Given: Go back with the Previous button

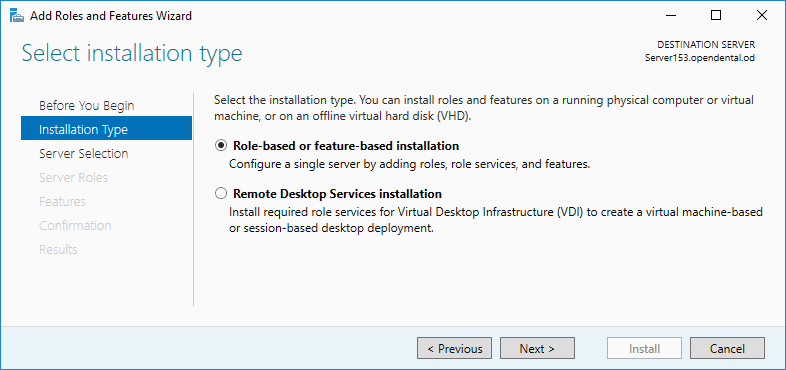Looking at the screenshot, I should point(454,348).
